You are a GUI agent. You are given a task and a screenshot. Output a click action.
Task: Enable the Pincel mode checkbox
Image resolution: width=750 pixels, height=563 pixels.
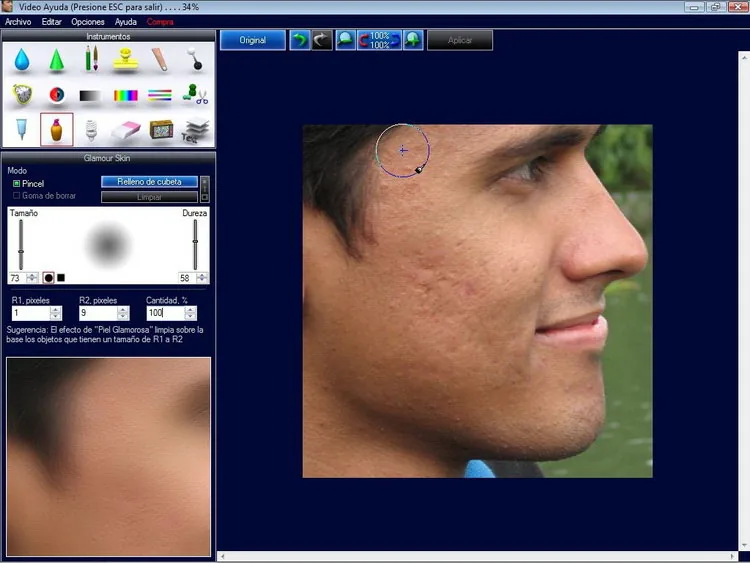[16, 183]
